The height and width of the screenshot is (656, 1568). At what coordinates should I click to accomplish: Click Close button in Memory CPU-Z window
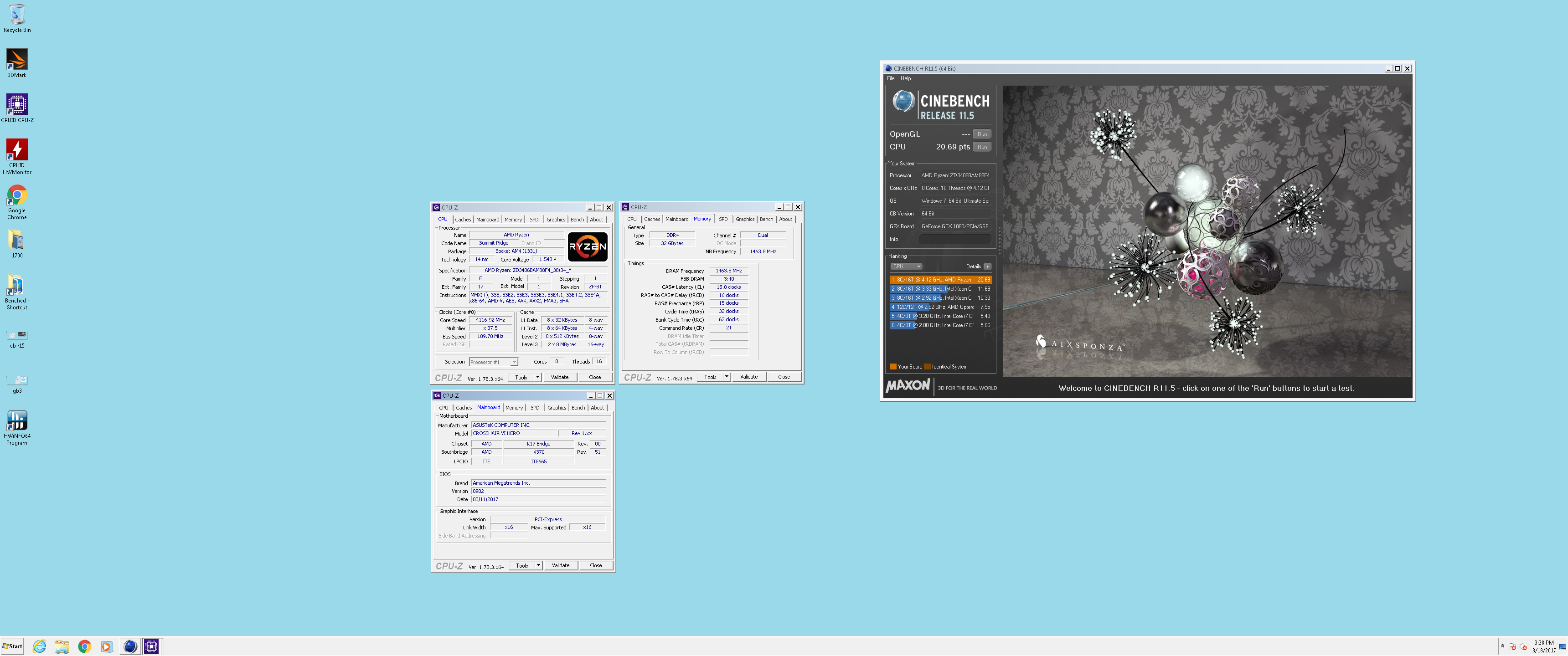(784, 377)
